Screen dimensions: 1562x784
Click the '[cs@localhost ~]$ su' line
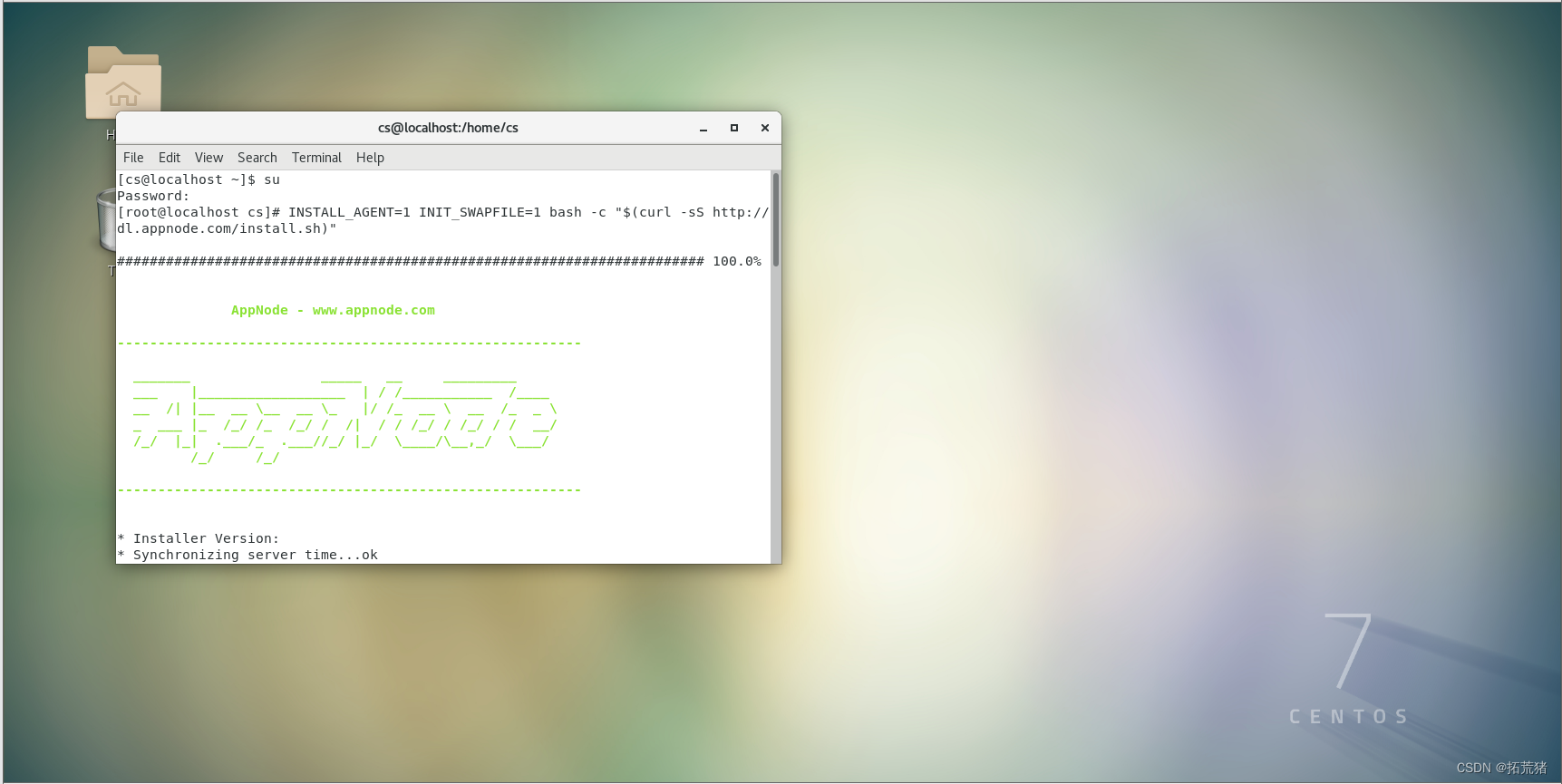[x=199, y=179]
